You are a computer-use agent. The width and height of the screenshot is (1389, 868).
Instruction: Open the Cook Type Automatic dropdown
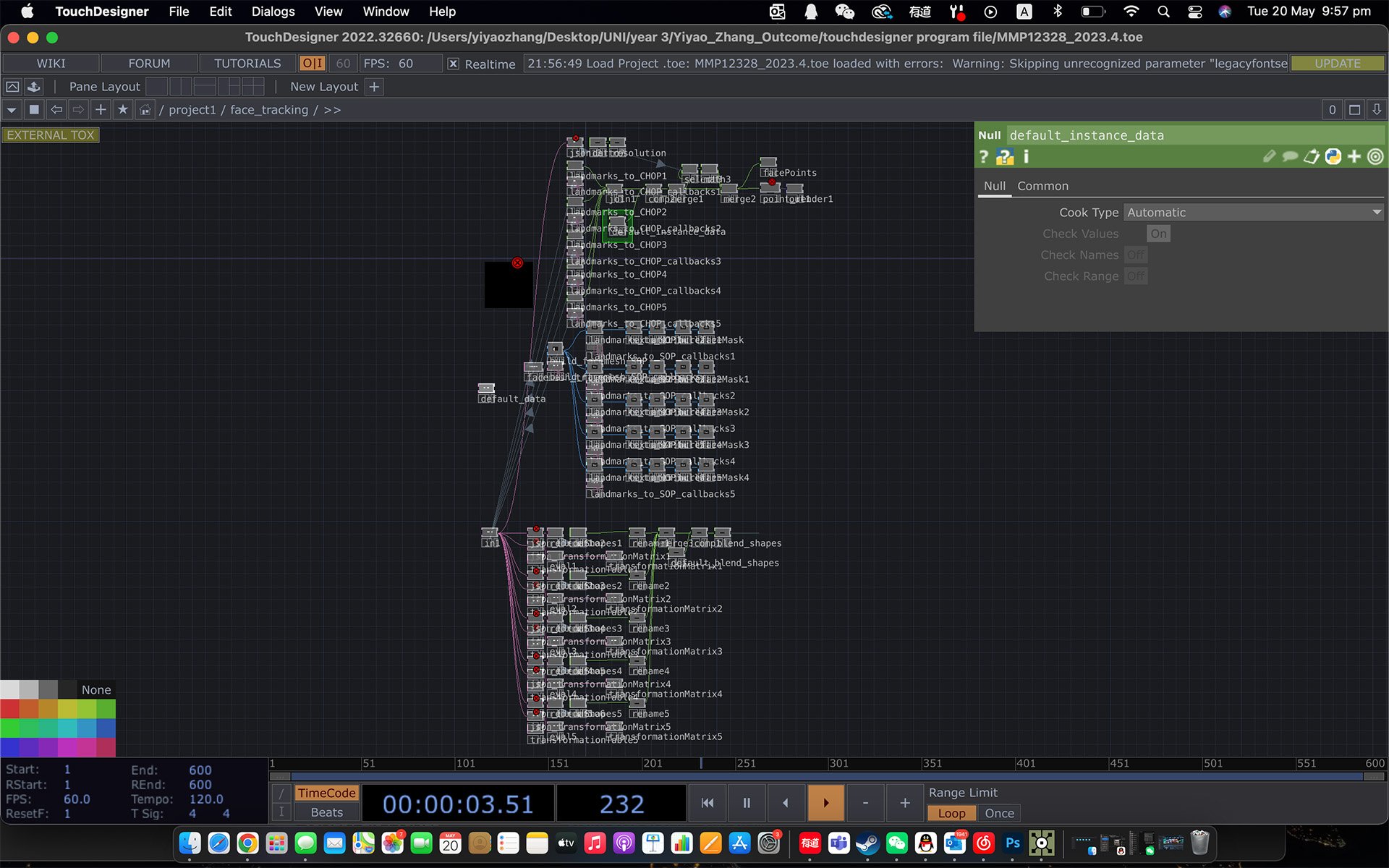tap(1254, 213)
